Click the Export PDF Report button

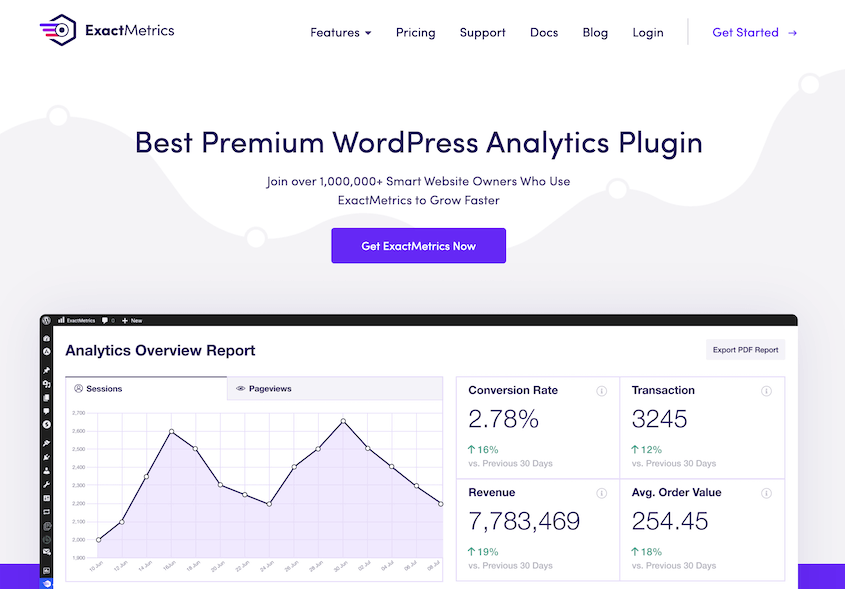point(745,350)
